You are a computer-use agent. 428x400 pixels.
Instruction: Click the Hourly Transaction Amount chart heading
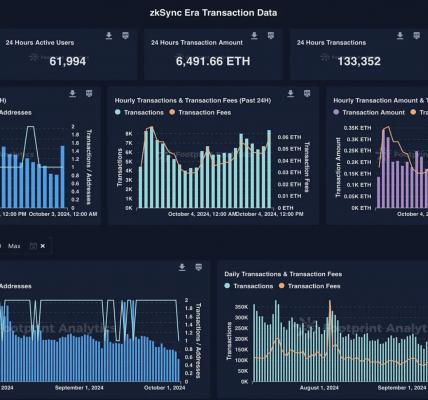tap(380, 100)
